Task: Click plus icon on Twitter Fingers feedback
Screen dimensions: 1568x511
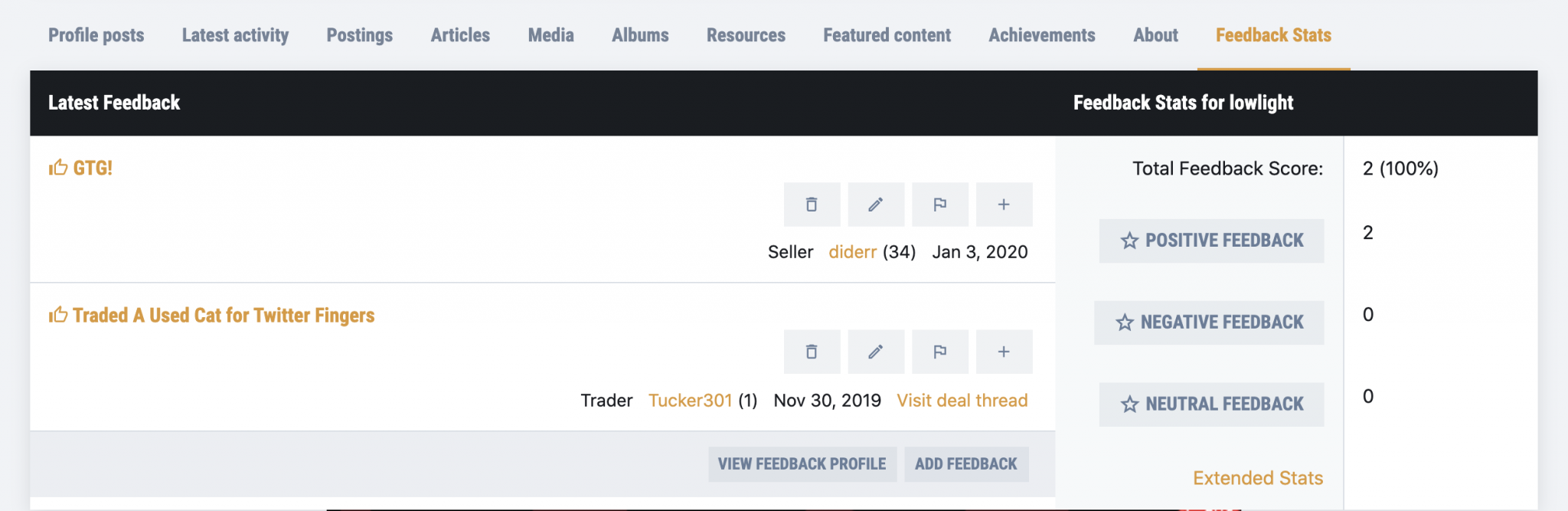Action: click(x=1004, y=352)
